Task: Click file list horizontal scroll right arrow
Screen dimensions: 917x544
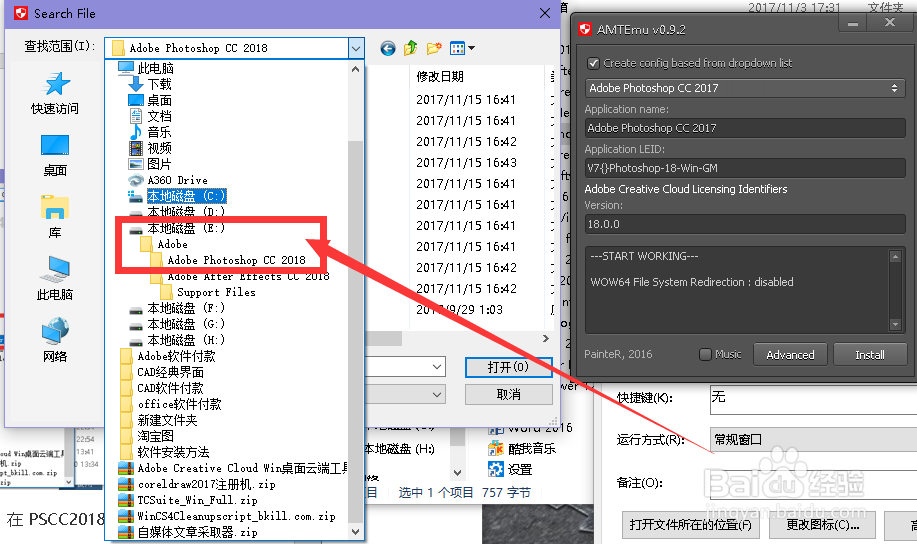Action: [x=546, y=339]
